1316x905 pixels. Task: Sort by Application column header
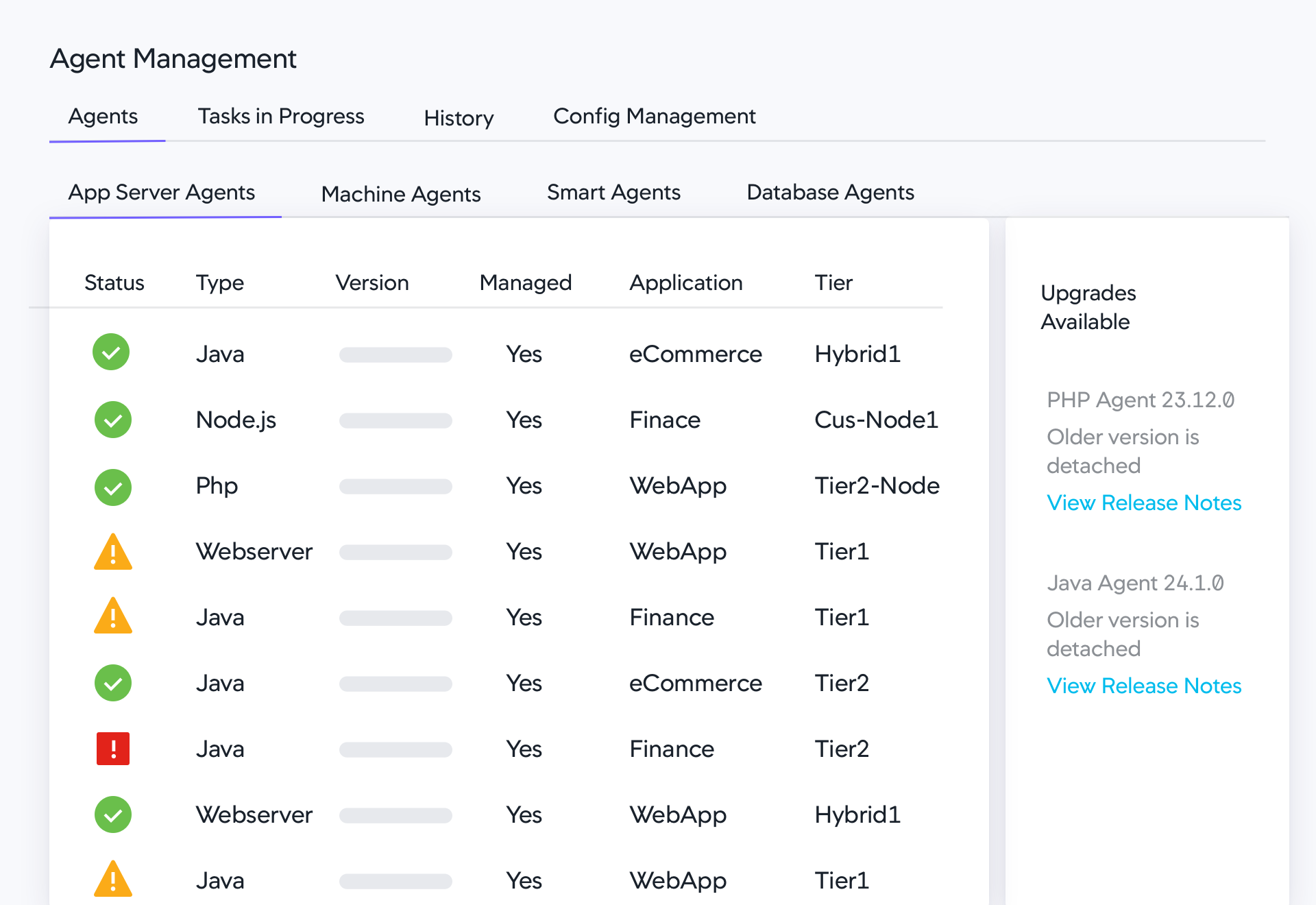click(x=686, y=283)
